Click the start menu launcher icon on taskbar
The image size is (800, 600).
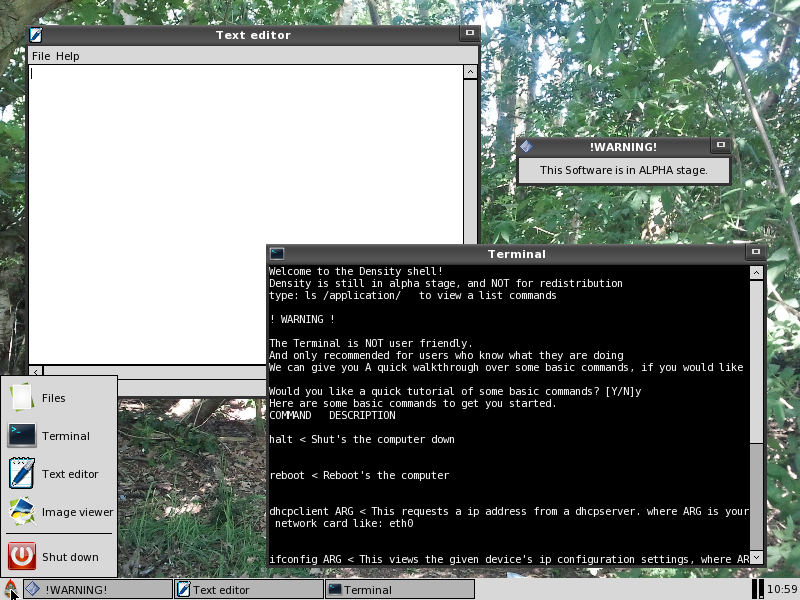pyautogui.click(x=10, y=589)
